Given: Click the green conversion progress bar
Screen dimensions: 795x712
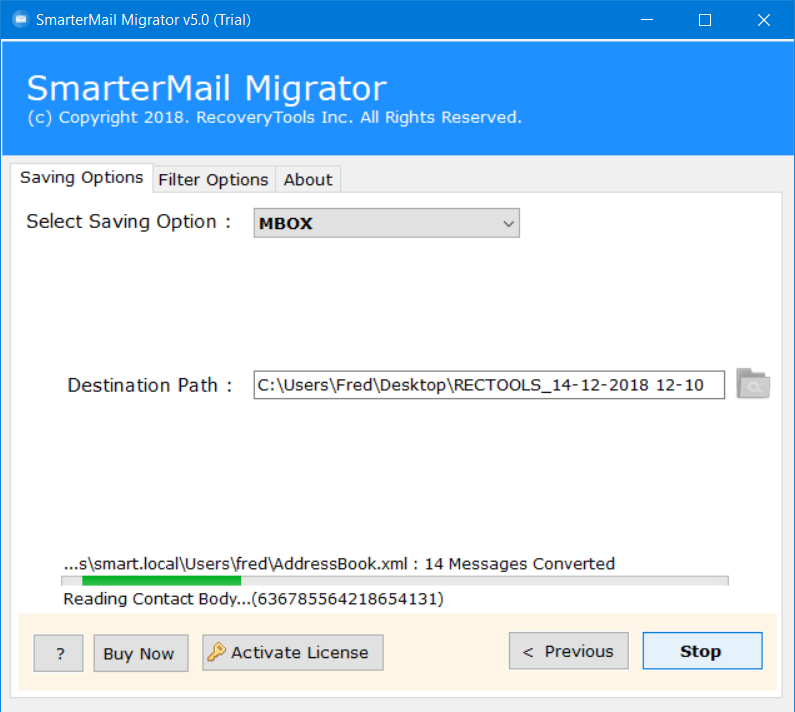Looking at the screenshot, I should 394,581.
